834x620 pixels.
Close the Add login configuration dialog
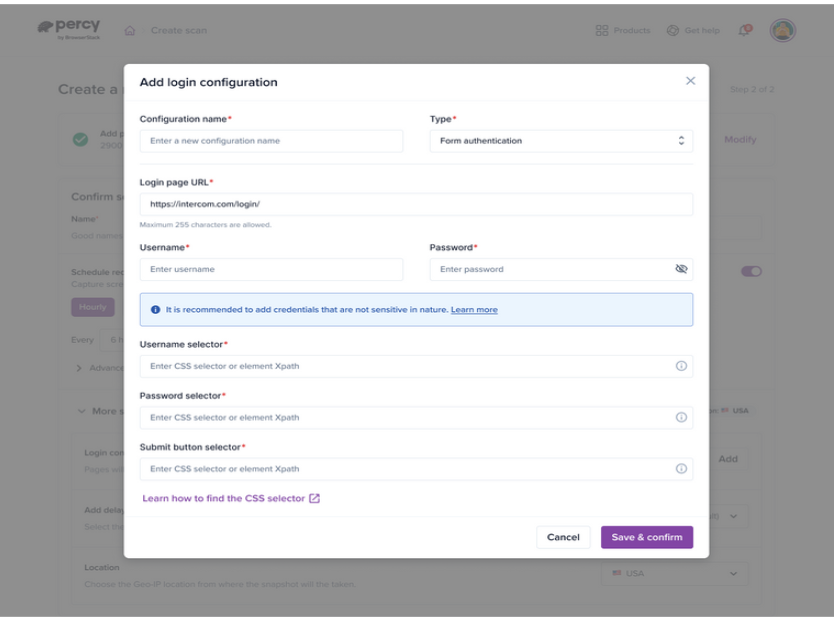point(690,81)
